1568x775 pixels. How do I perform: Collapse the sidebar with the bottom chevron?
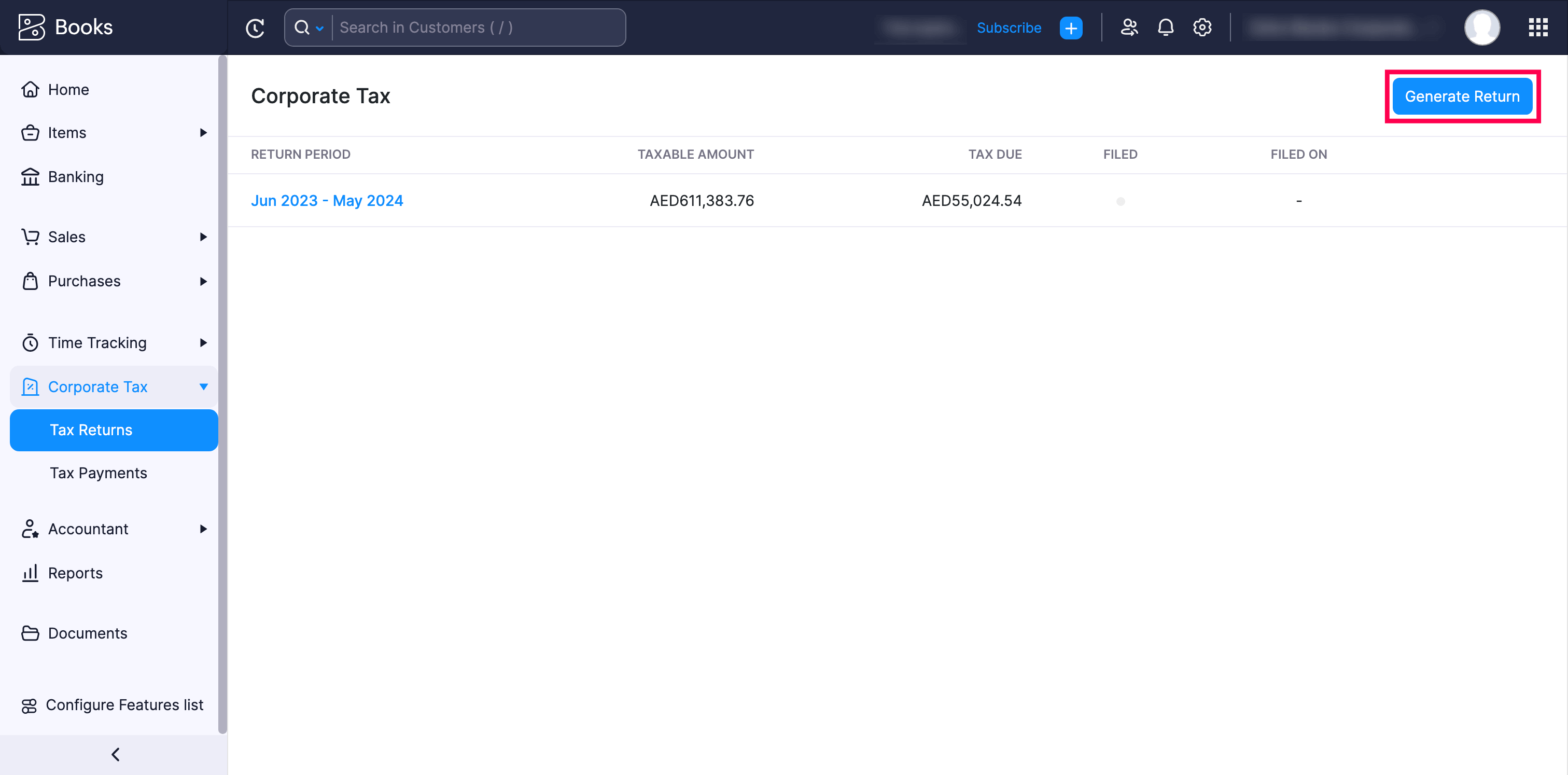115,754
